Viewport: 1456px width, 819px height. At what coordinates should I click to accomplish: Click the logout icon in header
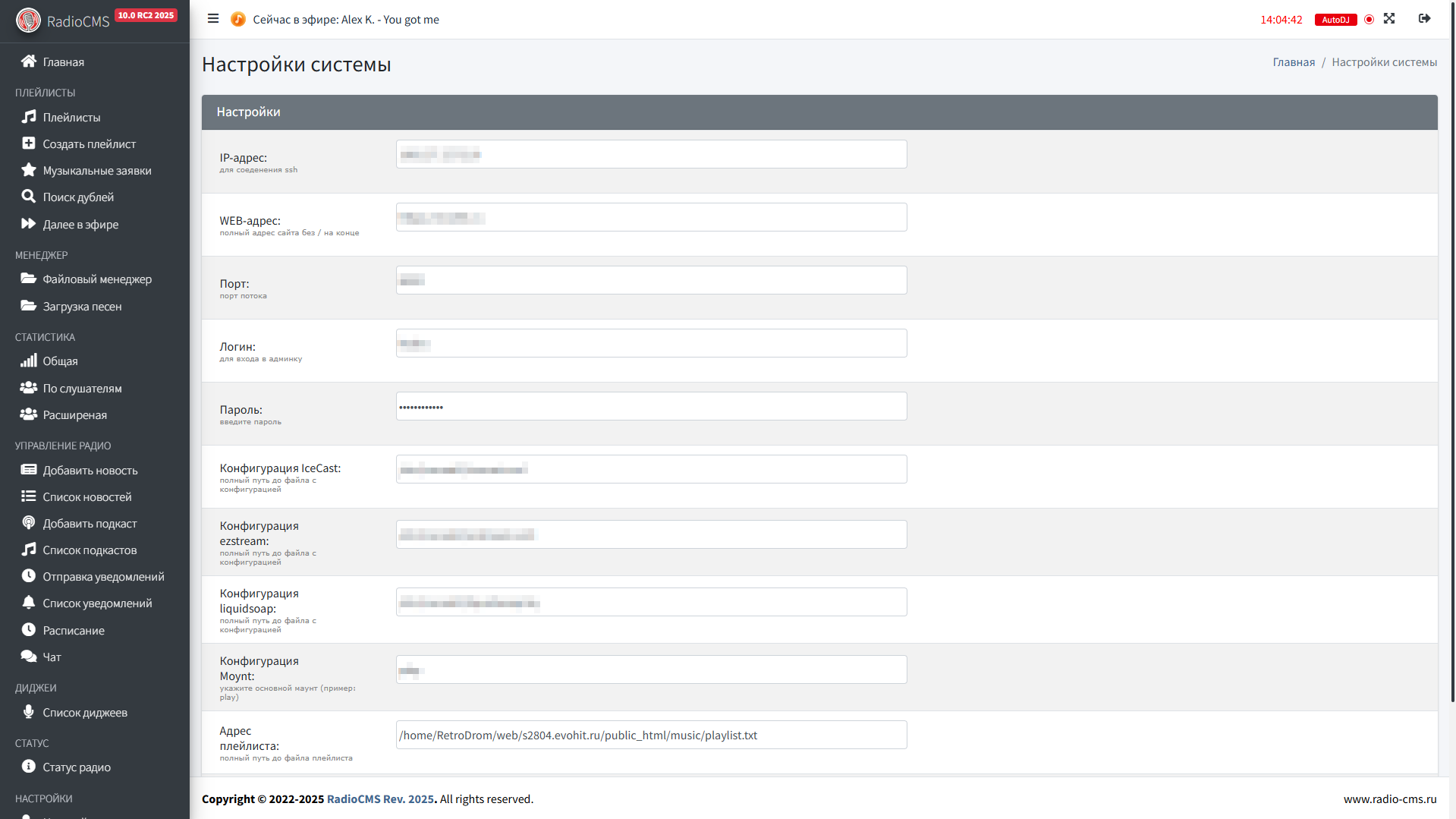1424,19
